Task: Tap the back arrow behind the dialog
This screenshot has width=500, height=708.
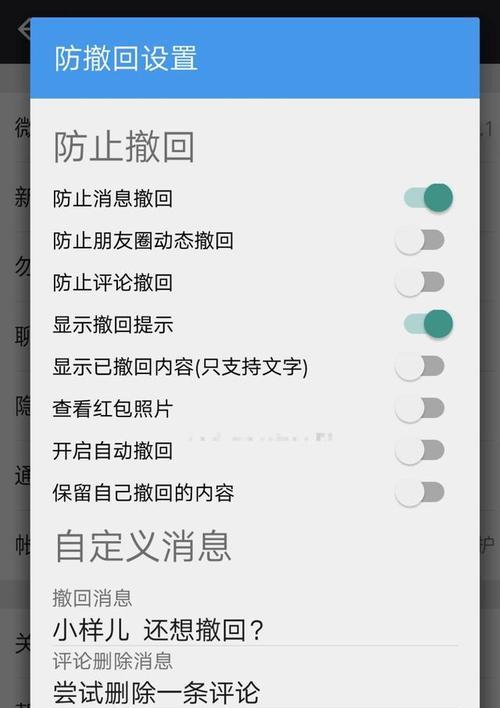Action: (x=23, y=28)
